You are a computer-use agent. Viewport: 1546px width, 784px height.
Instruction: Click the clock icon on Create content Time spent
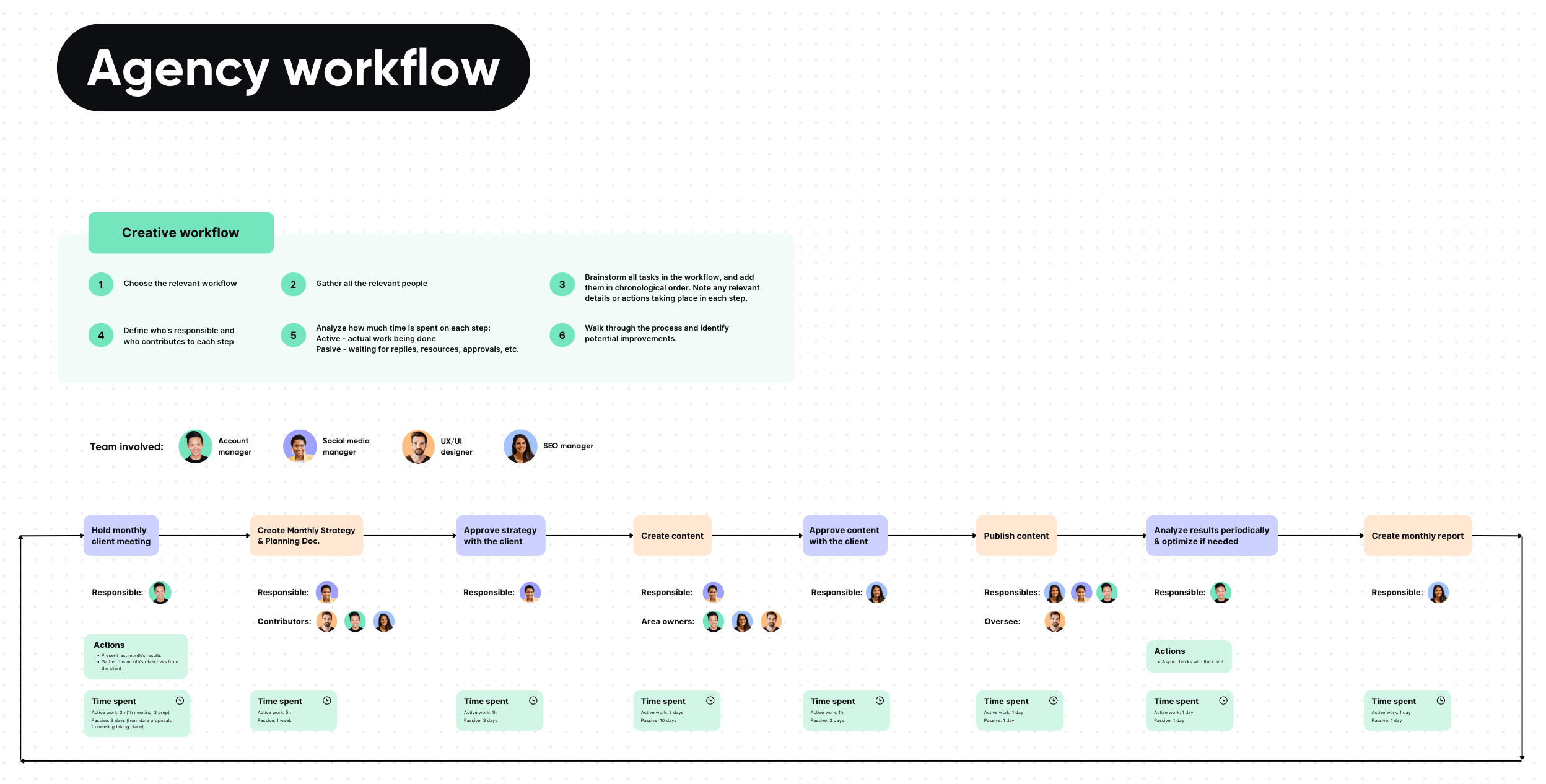tap(710, 699)
